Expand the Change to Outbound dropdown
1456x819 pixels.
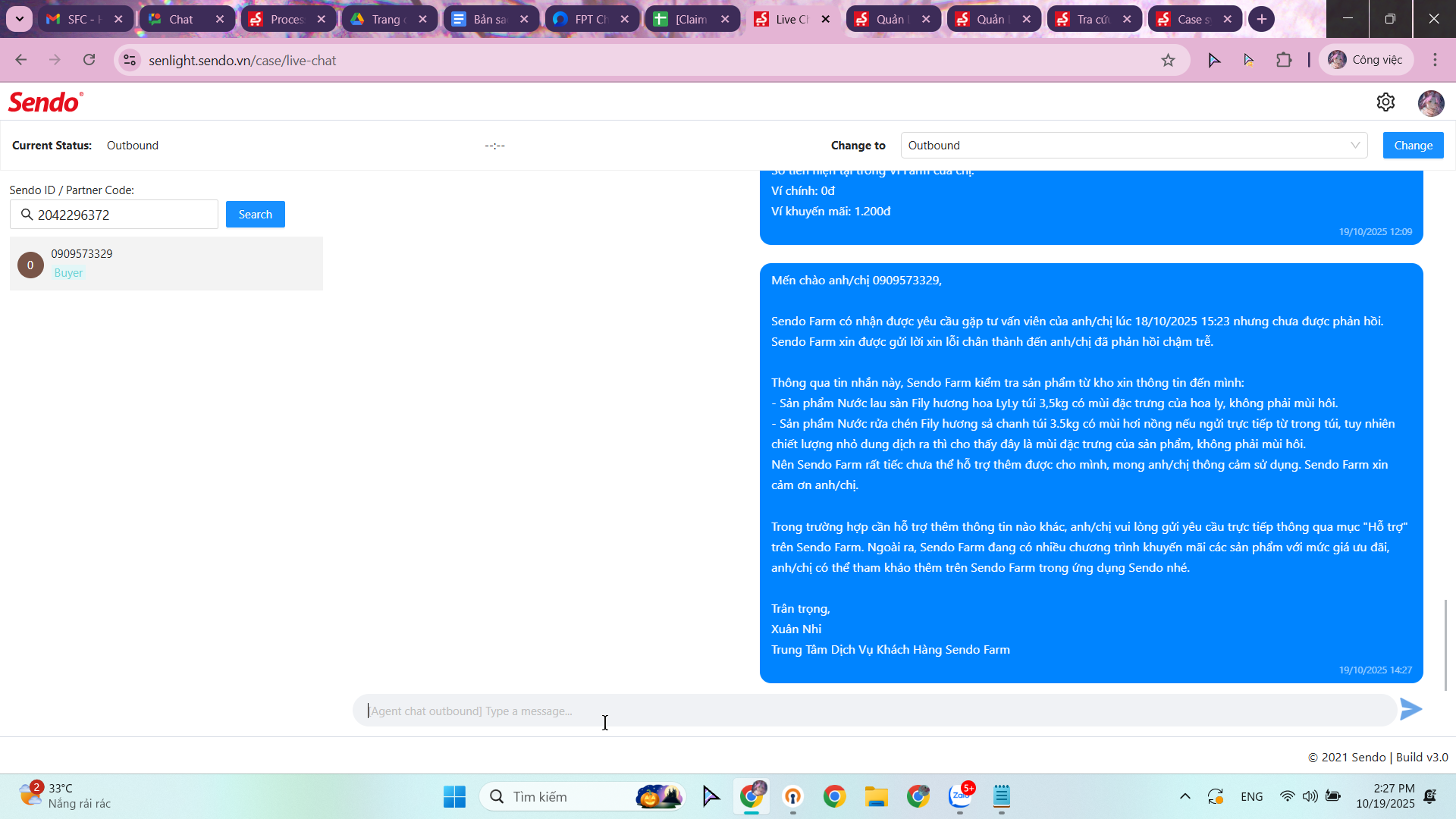pos(1134,146)
